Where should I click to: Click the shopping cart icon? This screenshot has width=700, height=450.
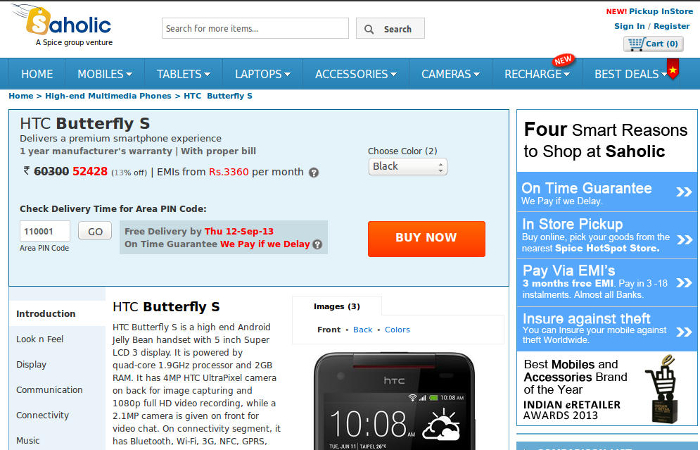coord(636,44)
